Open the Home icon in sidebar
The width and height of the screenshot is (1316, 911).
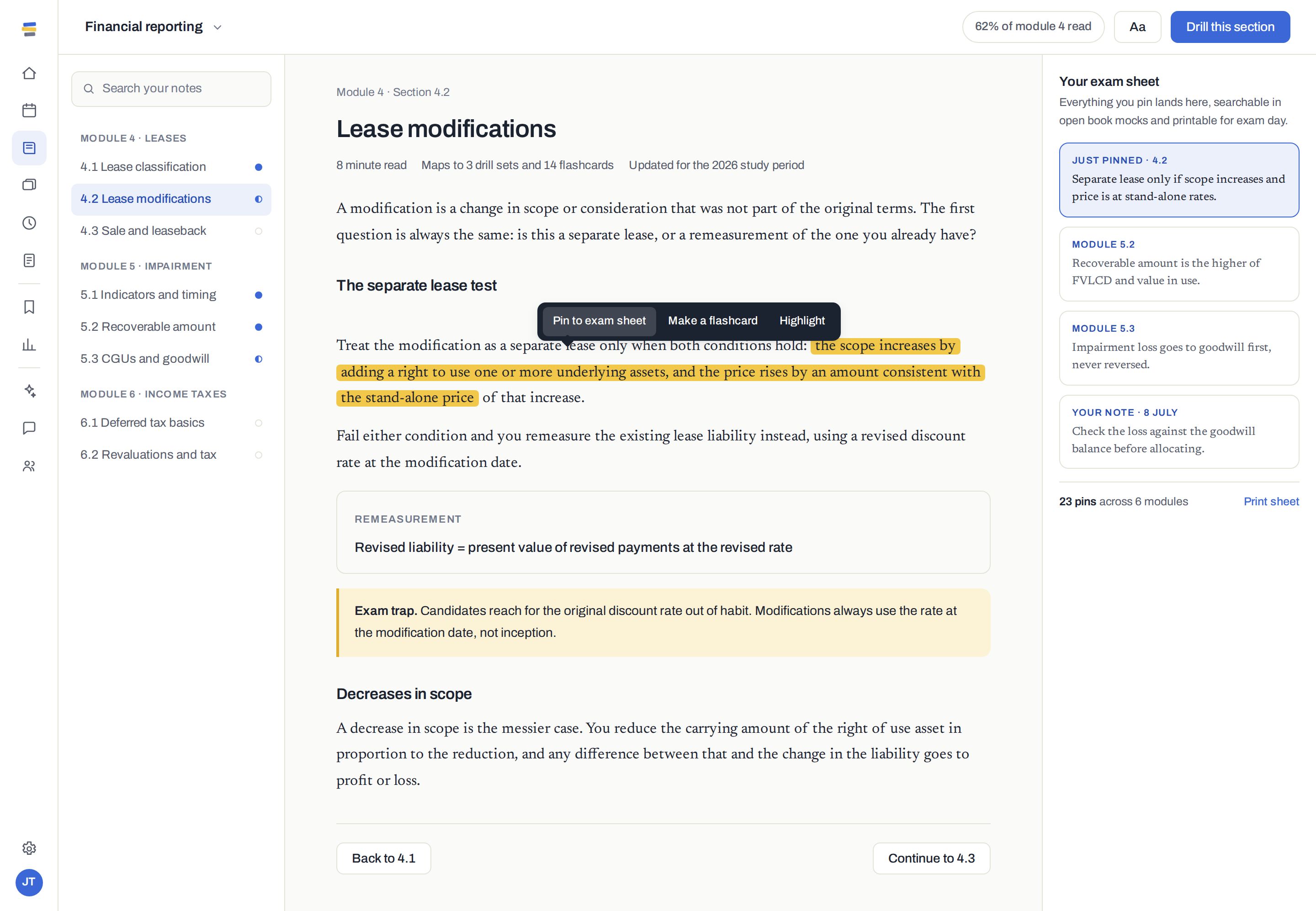[x=29, y=73]
